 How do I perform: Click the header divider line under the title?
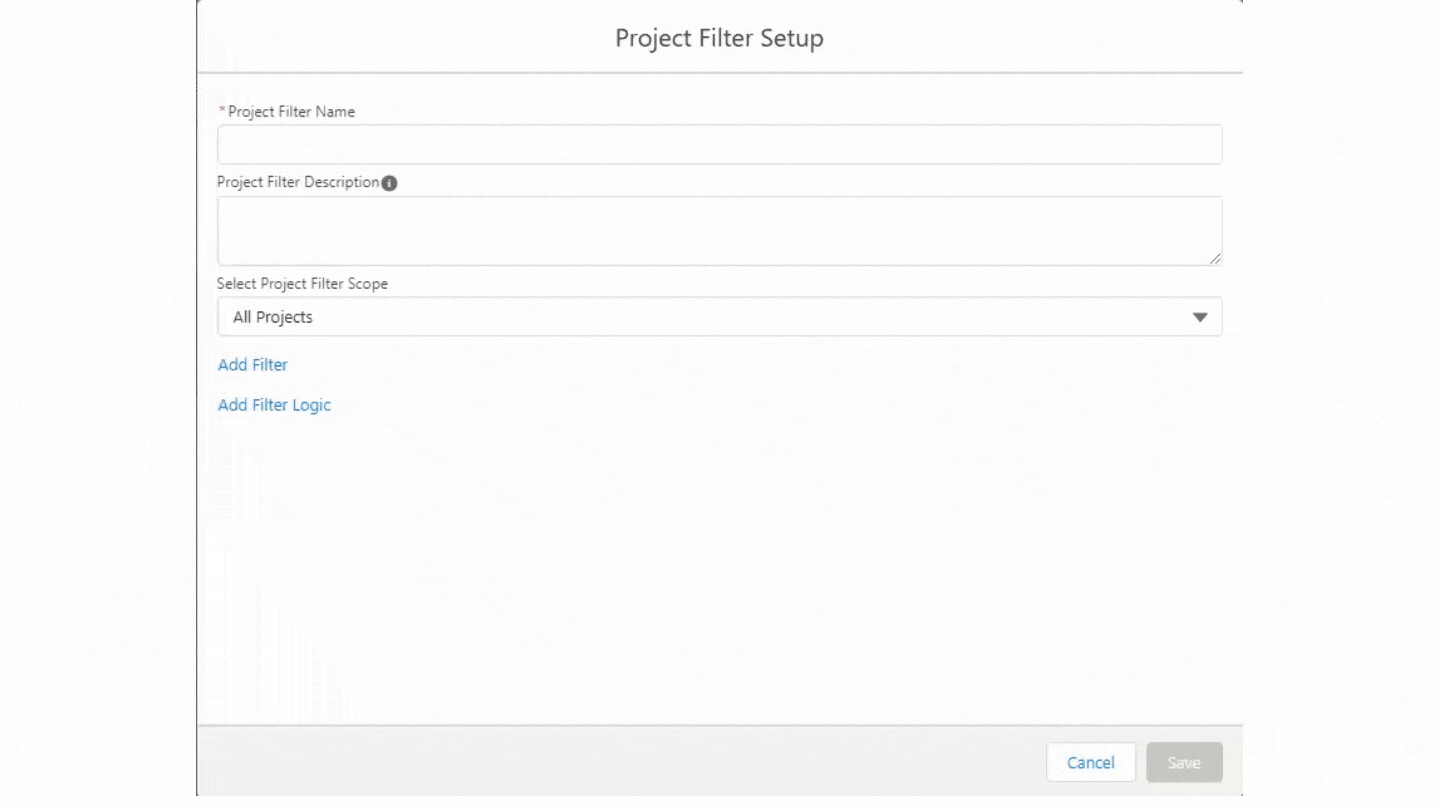pyautogui.click(x=719, y=73)
